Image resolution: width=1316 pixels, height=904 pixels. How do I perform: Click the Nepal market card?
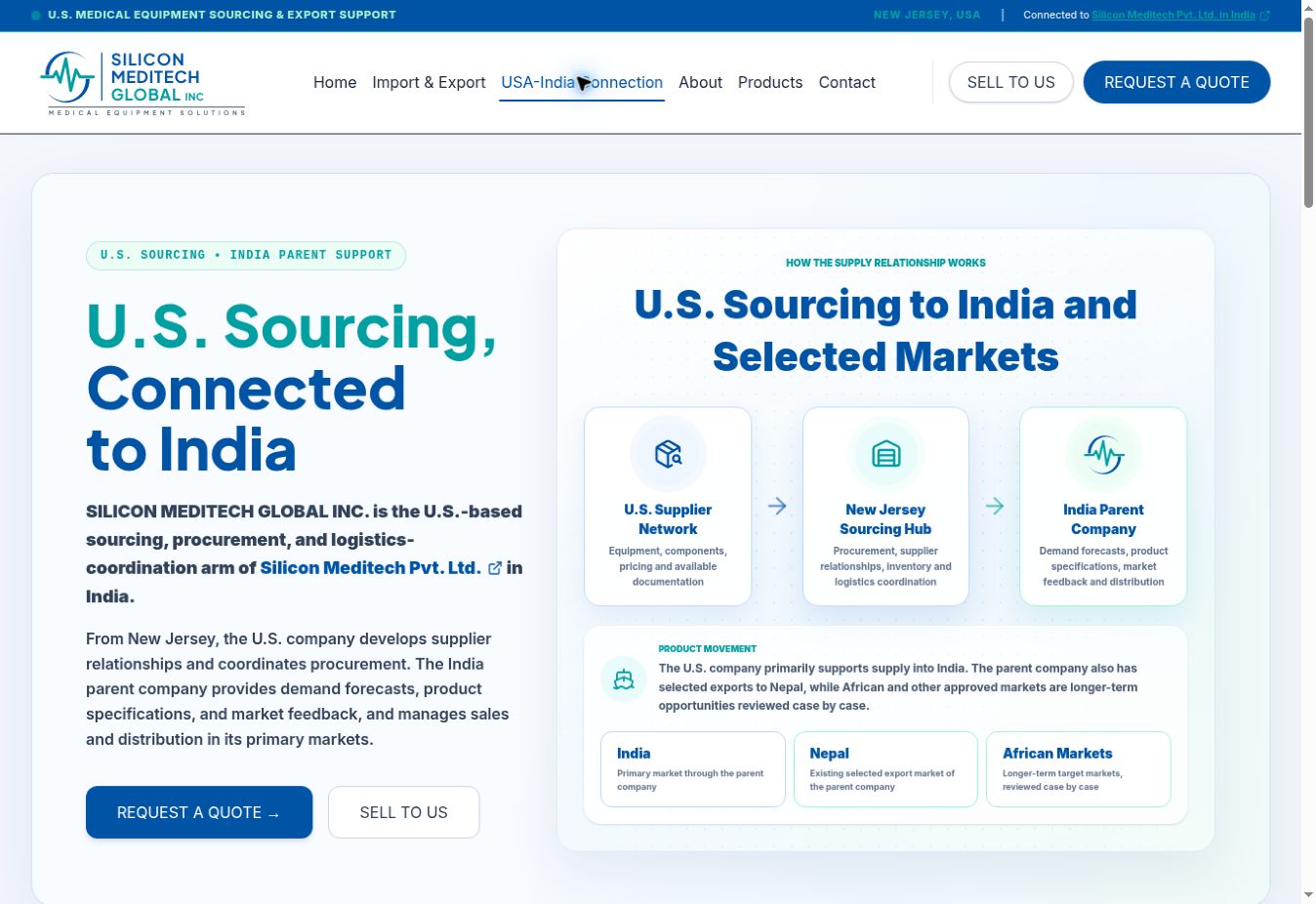[x=885, y=769]
